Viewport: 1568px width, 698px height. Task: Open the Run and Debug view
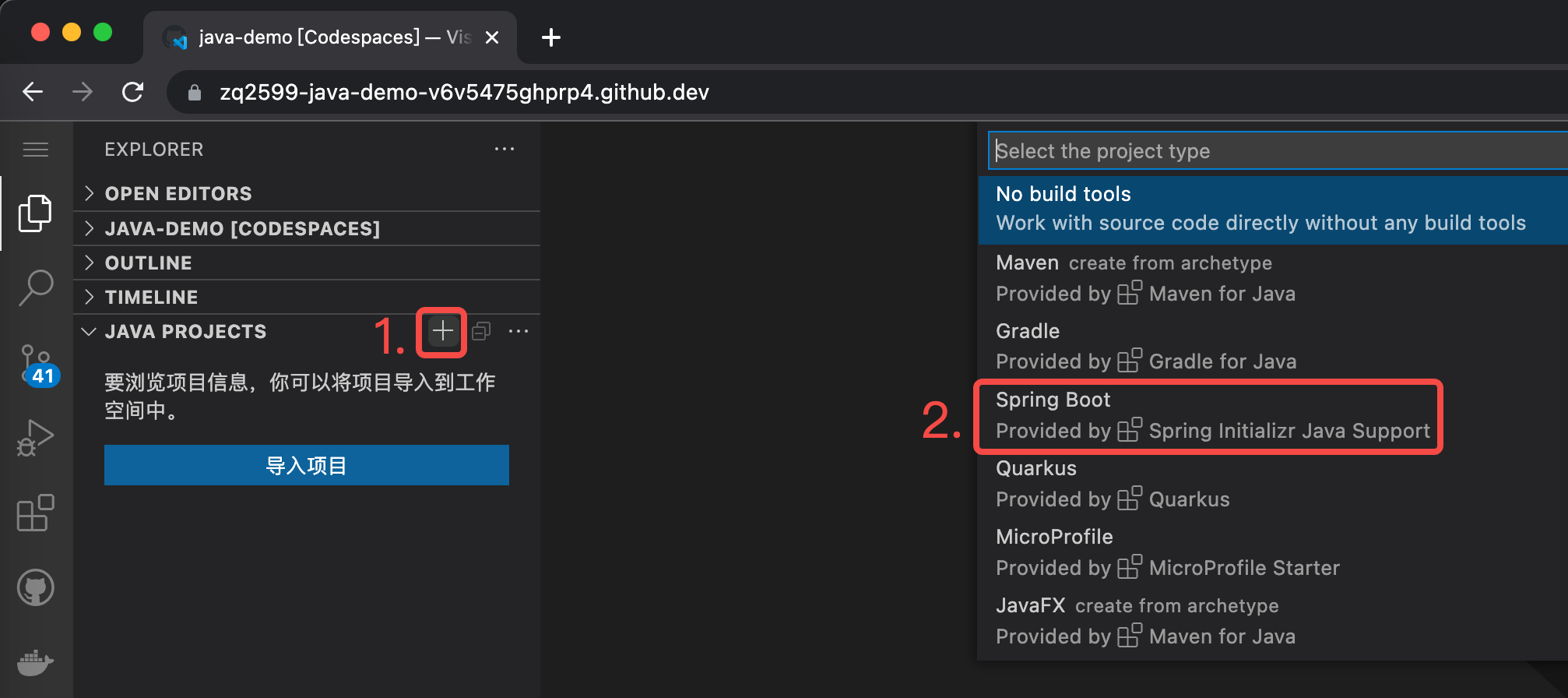[x=36, y=438]
